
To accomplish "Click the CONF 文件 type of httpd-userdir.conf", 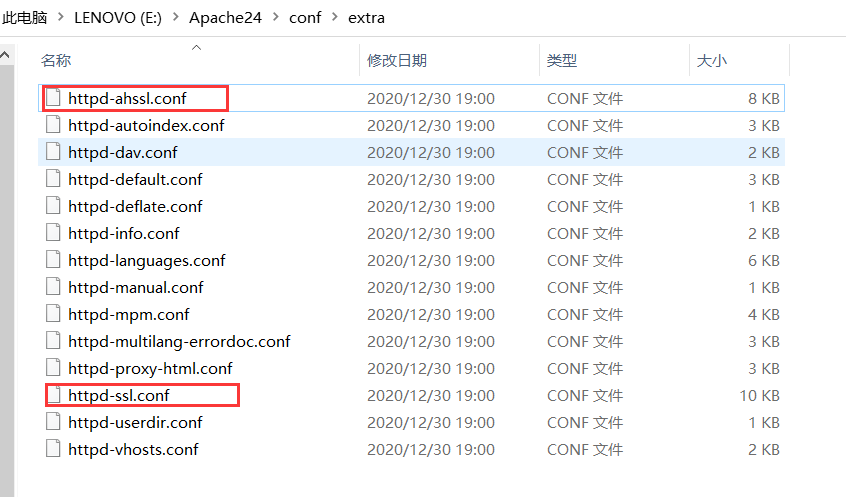I will click(x=585, y=422).
